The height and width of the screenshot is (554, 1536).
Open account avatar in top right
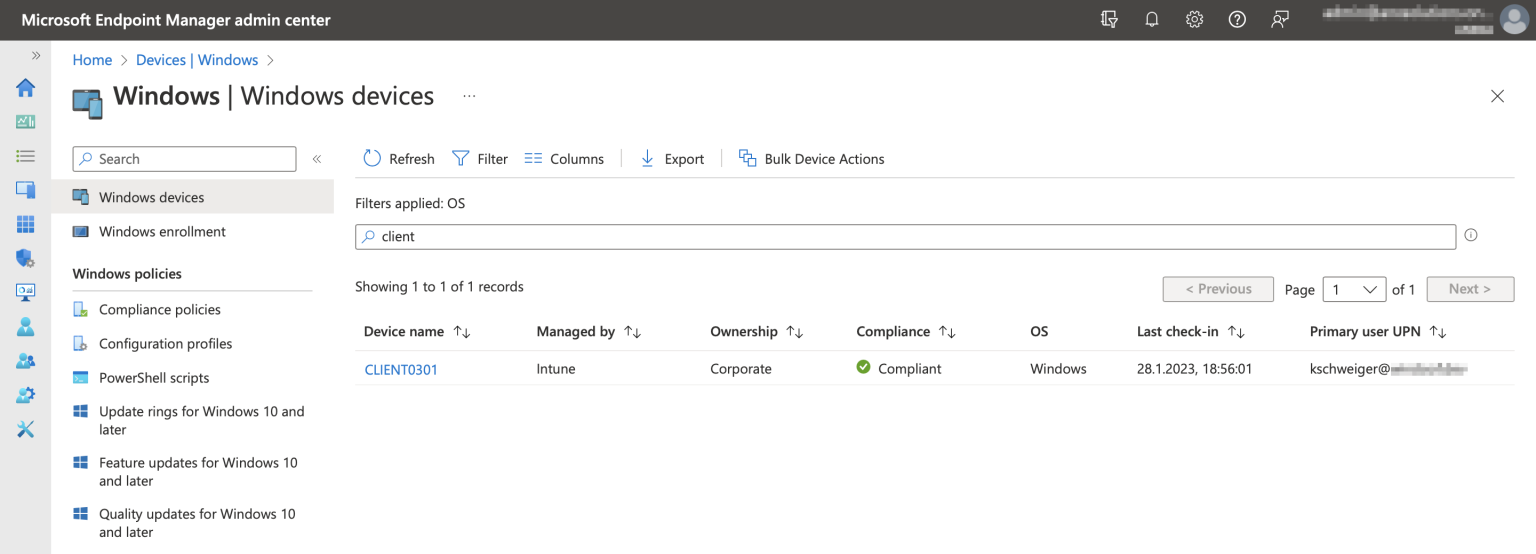point(1514,20)
